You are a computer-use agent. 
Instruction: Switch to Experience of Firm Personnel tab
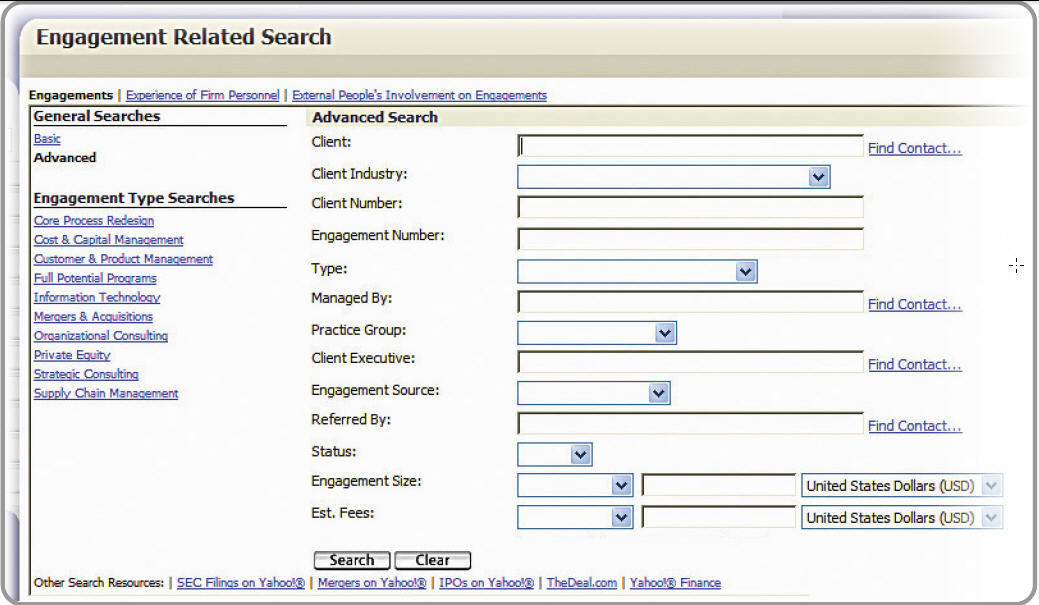pyautogui.click(x=203, y=95)
